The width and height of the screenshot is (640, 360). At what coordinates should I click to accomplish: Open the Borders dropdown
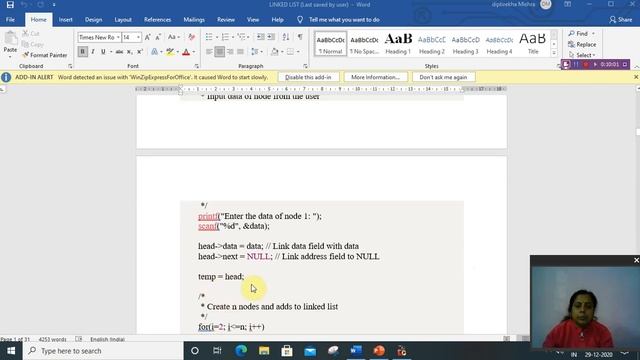(x=298, y=52)
